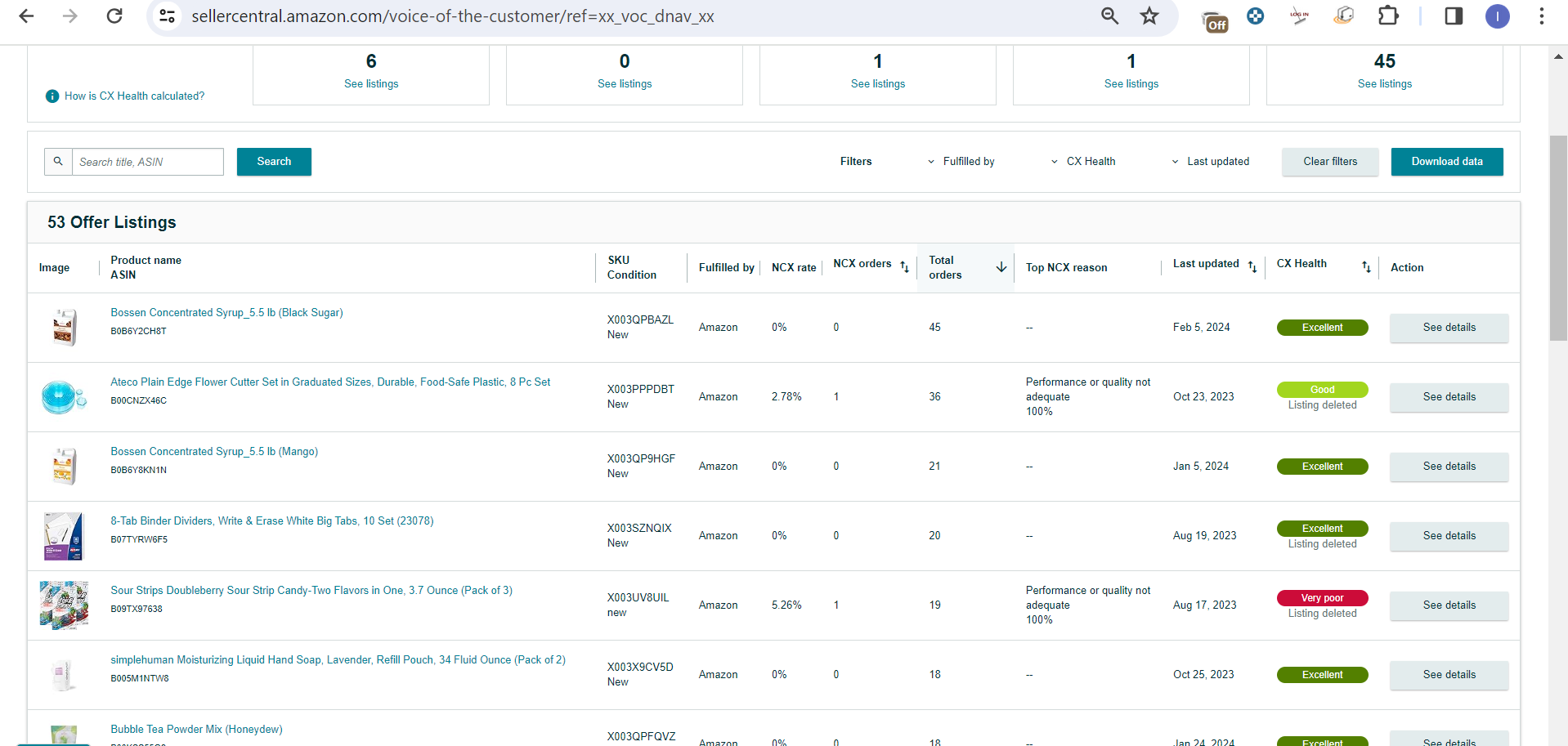Screen dimensions: 1568x746
Task: Click the search magnifier icon in search box
Action: point(58,162)
